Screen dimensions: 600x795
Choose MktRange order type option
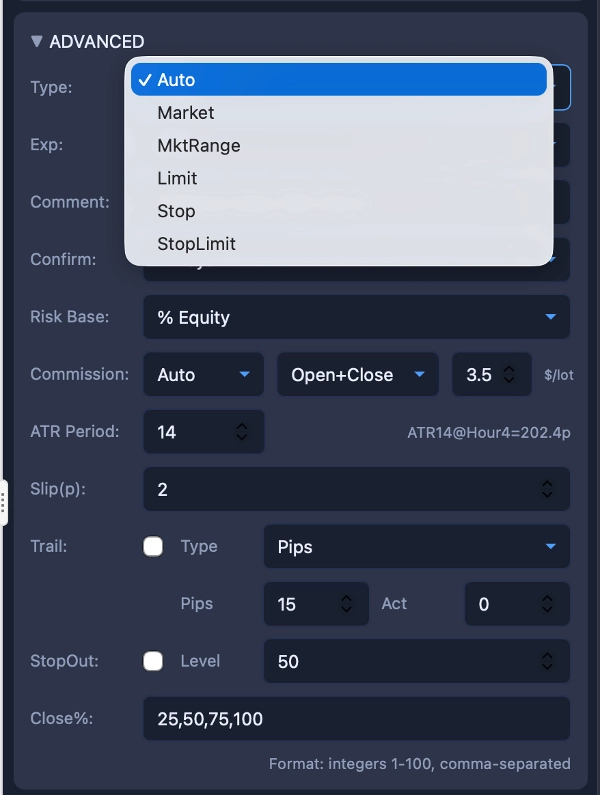point(199,146)
